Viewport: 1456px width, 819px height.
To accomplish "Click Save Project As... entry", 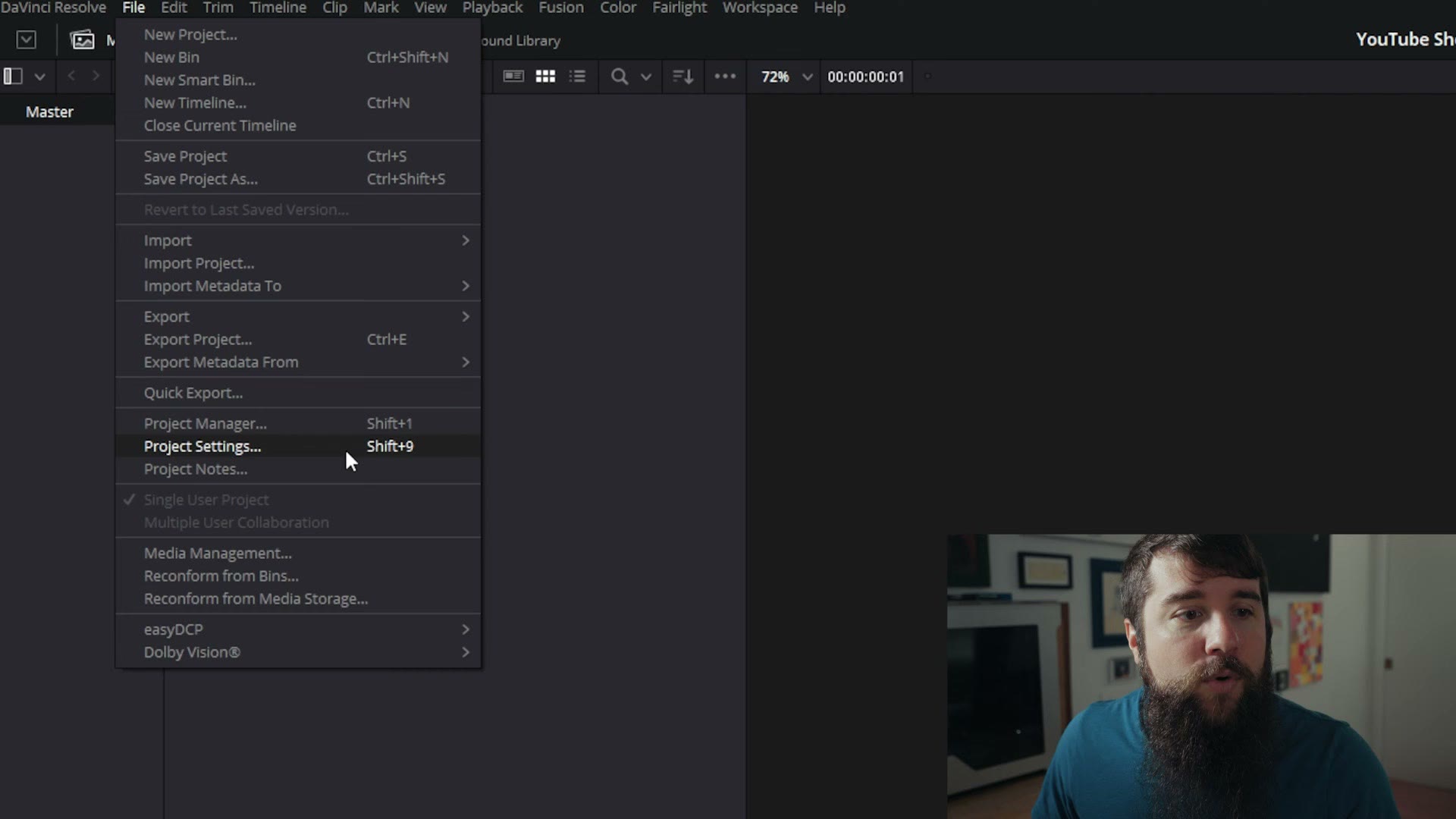I will tap(298, 179).
